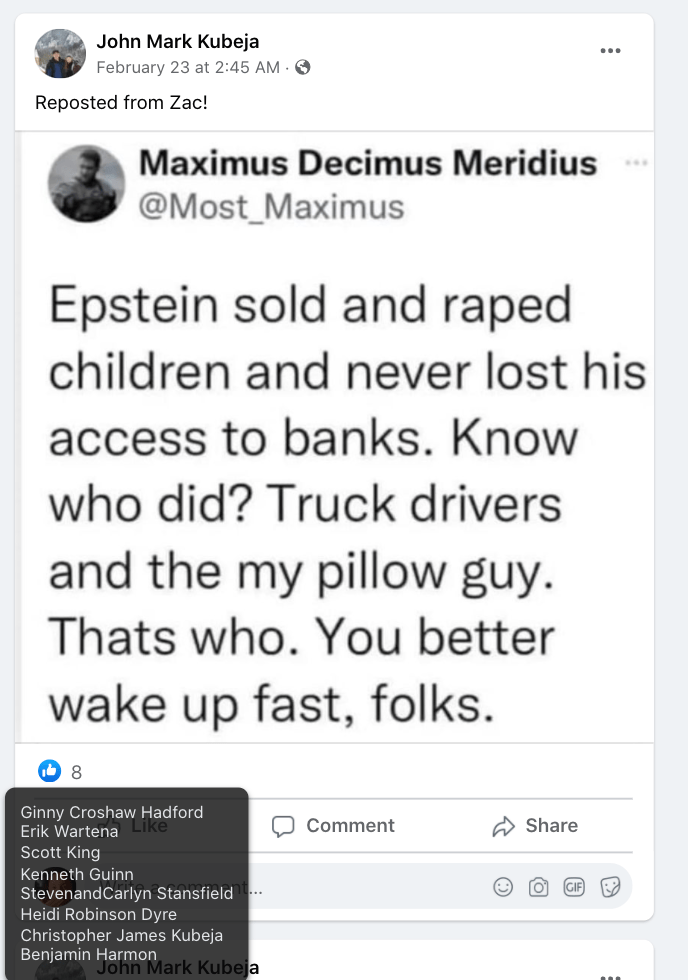Click the Share button

click(x=535, y=826)
